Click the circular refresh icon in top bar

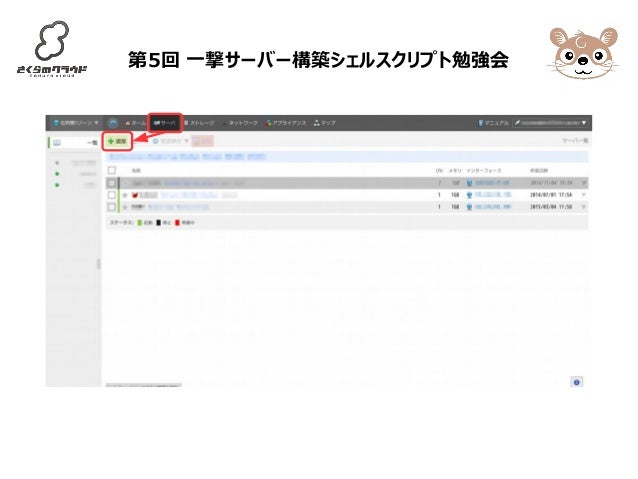[113, 123]
